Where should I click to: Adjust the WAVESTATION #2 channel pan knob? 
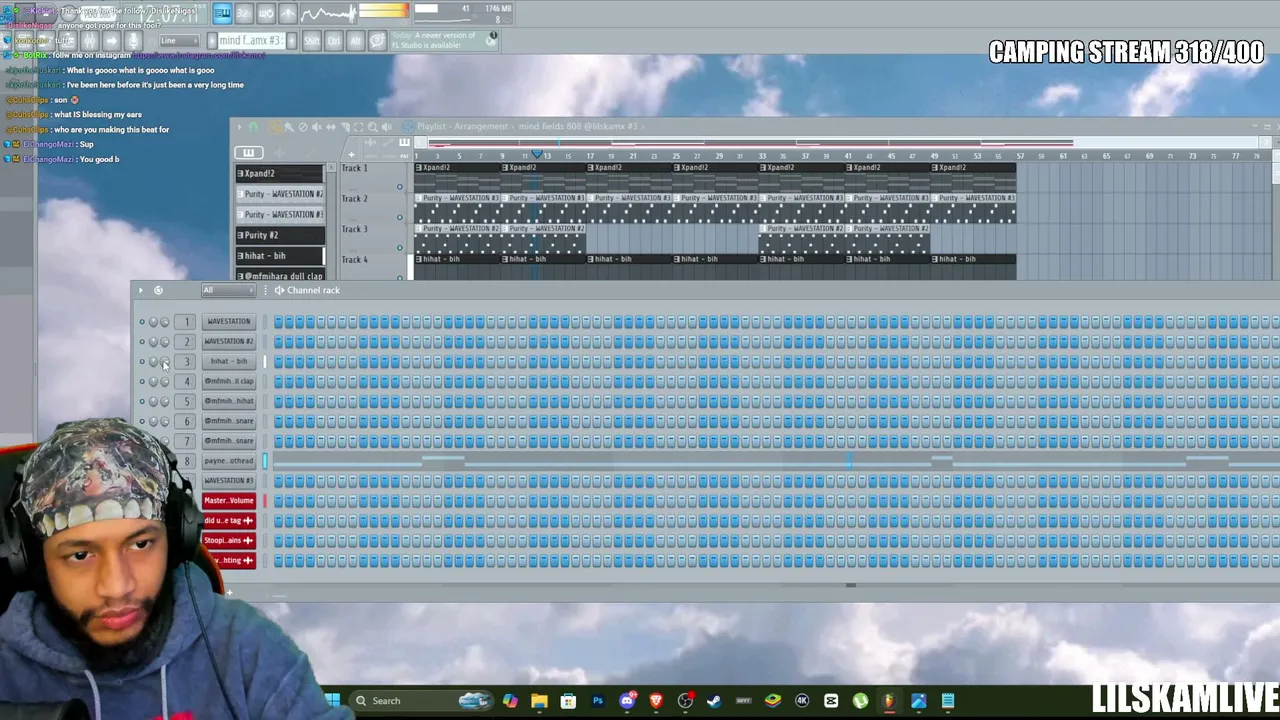[x=153, y=342]
